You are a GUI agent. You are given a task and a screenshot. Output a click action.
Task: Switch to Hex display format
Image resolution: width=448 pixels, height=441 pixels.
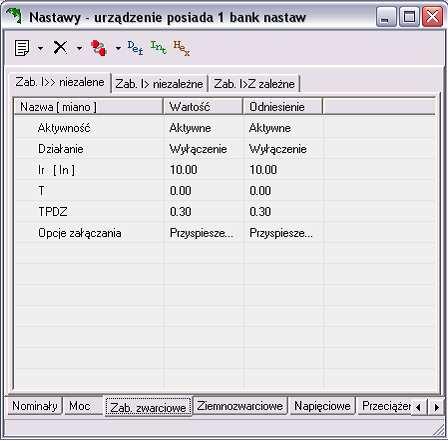click(181, 48)
